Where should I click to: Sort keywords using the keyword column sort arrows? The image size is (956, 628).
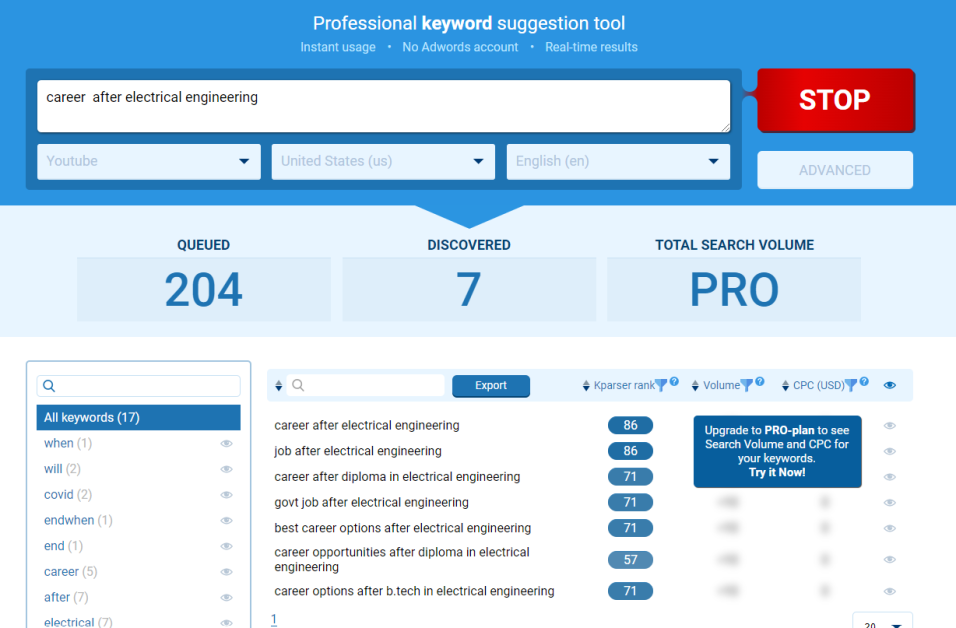point(279,386)
